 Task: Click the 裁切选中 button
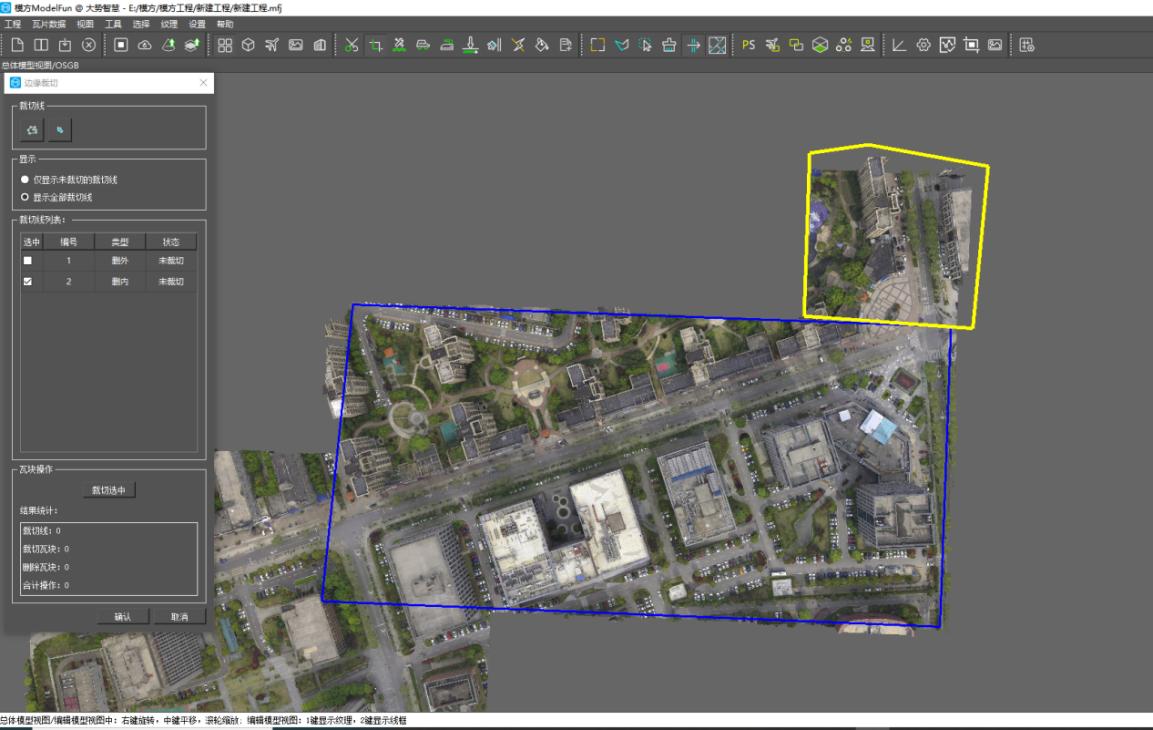tap(109, 490)
